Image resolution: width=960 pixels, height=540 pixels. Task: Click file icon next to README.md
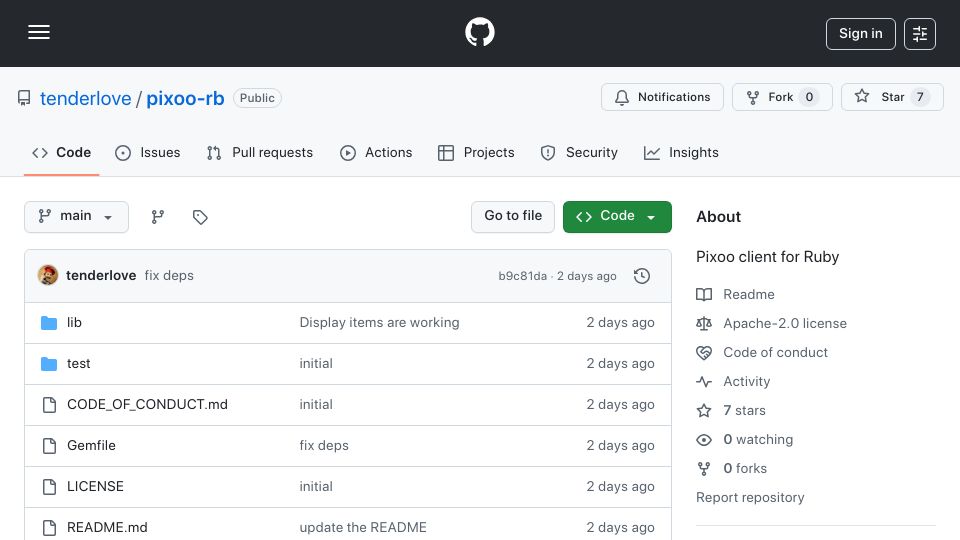[x=49, y=528]
